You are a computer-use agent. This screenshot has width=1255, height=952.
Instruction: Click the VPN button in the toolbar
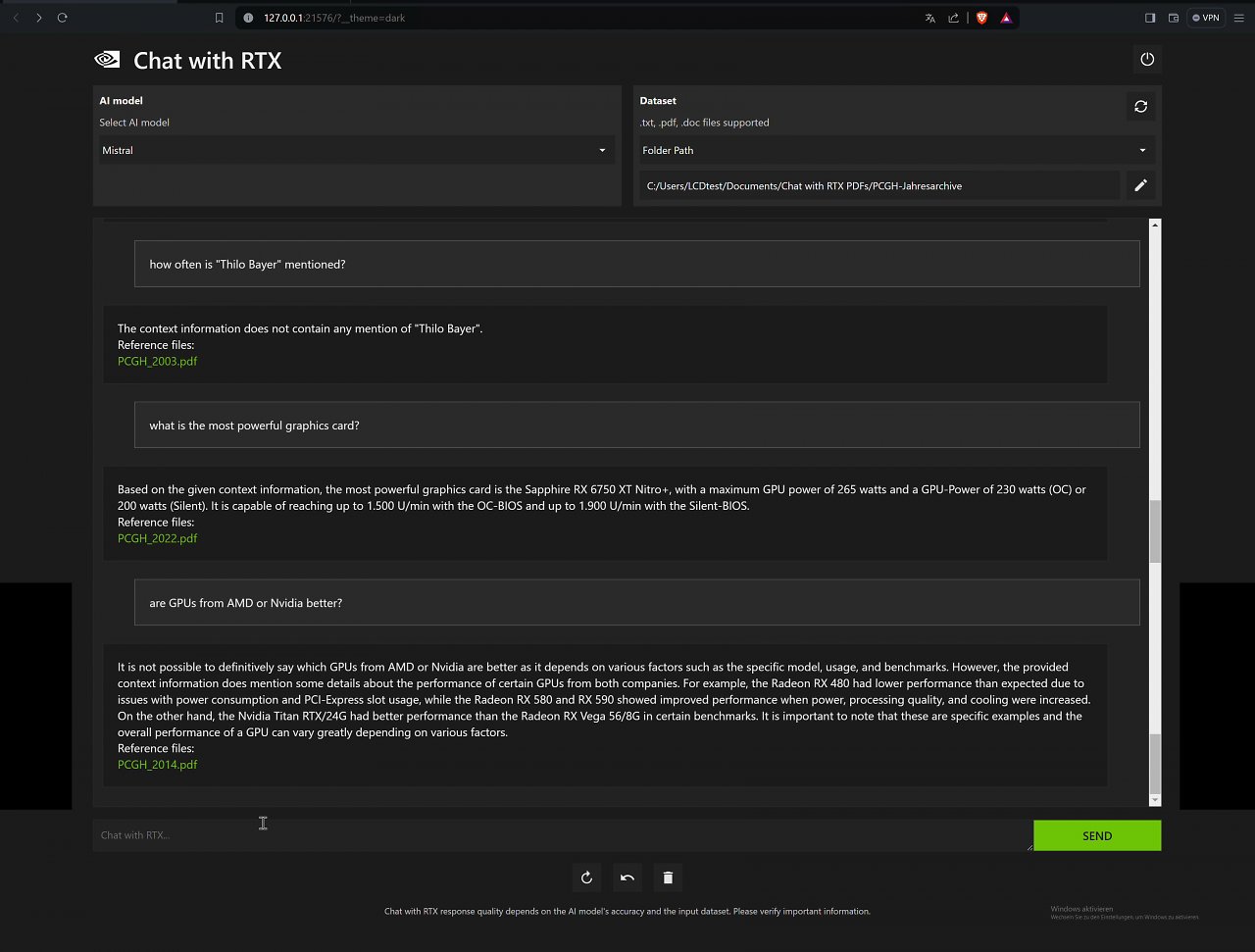coord(1206,18)
